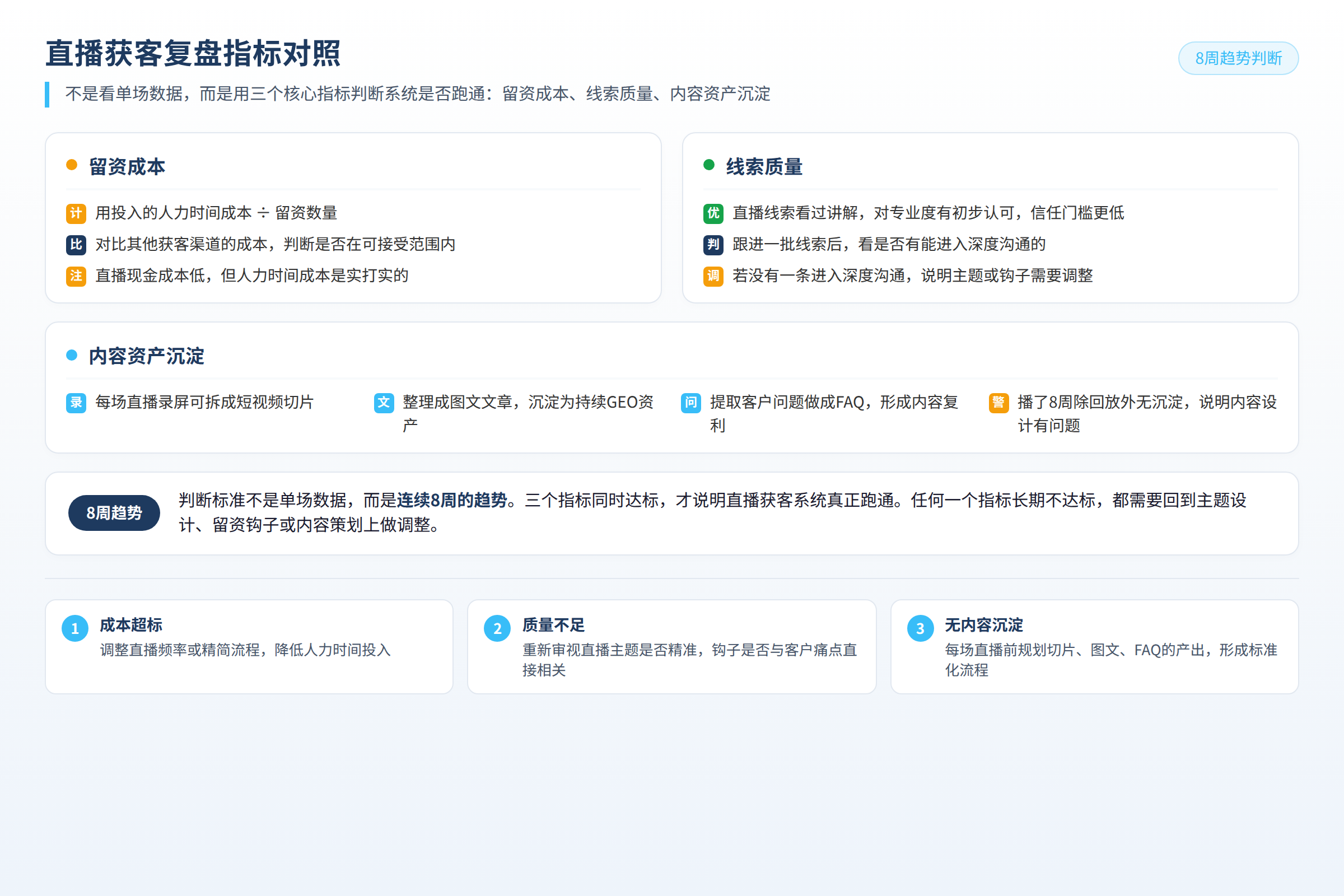Click the 线索质量 card heading
The image size is (1344, 896).
pyautogui.click(x=764, y=167)
